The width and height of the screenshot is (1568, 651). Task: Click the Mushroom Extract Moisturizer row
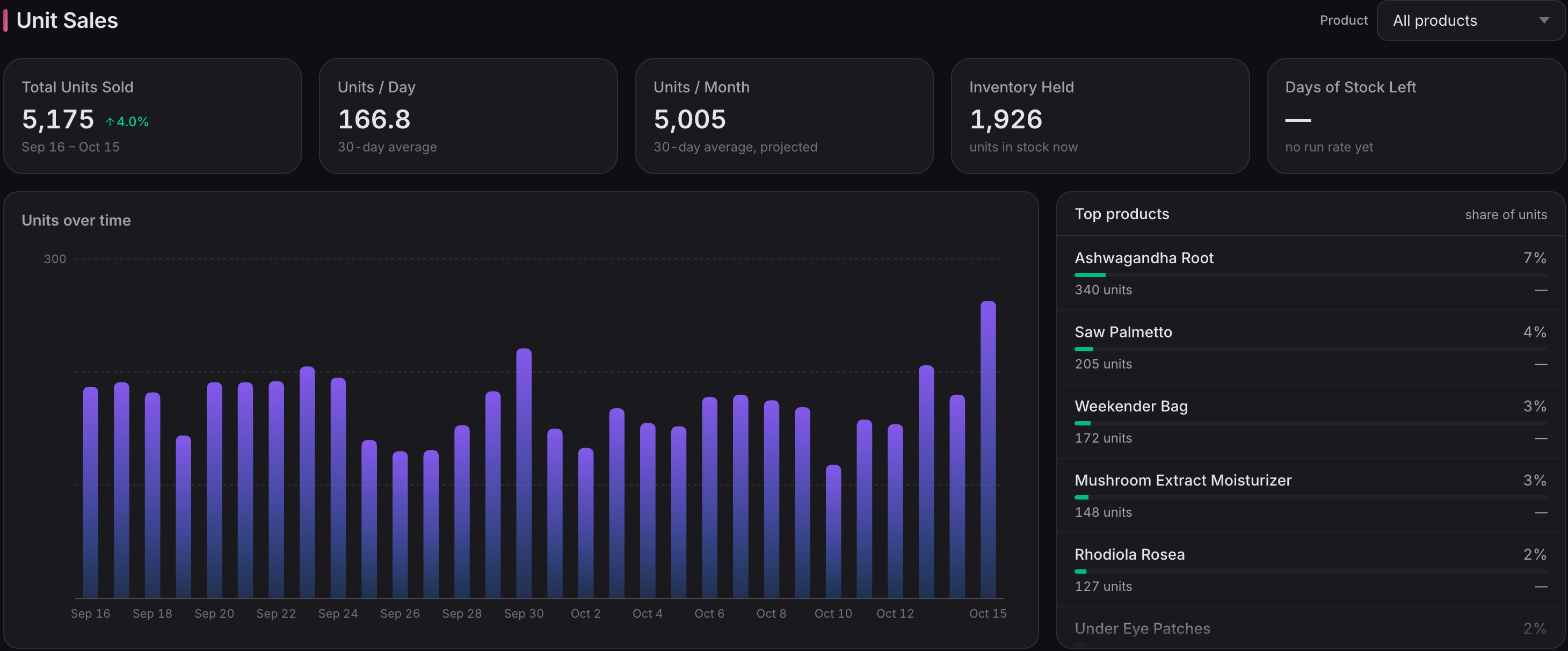(1311, 495)
